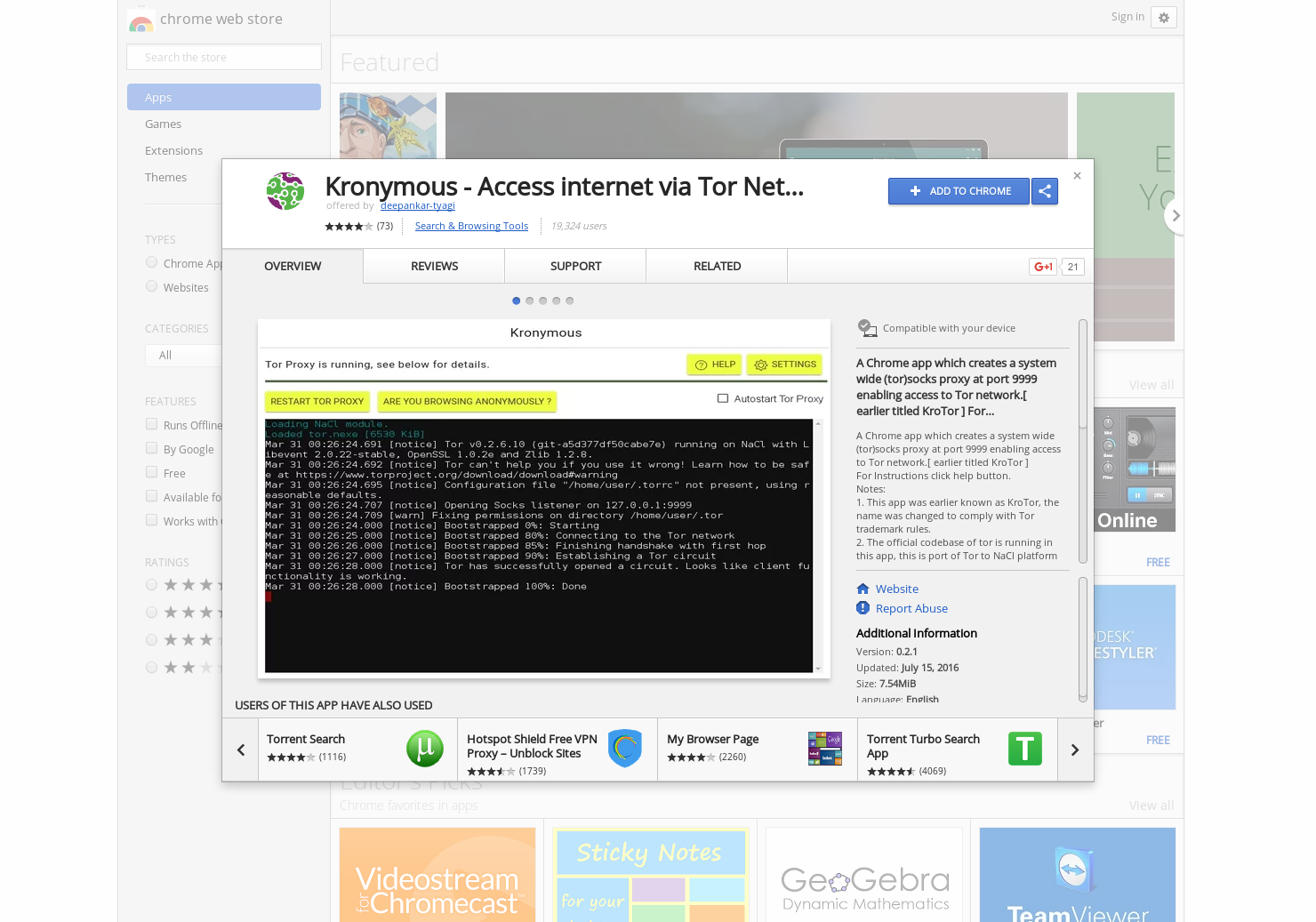Click the left chevron to see previous apps
This screenshot has width=1316, height=922.
point(240,750)
